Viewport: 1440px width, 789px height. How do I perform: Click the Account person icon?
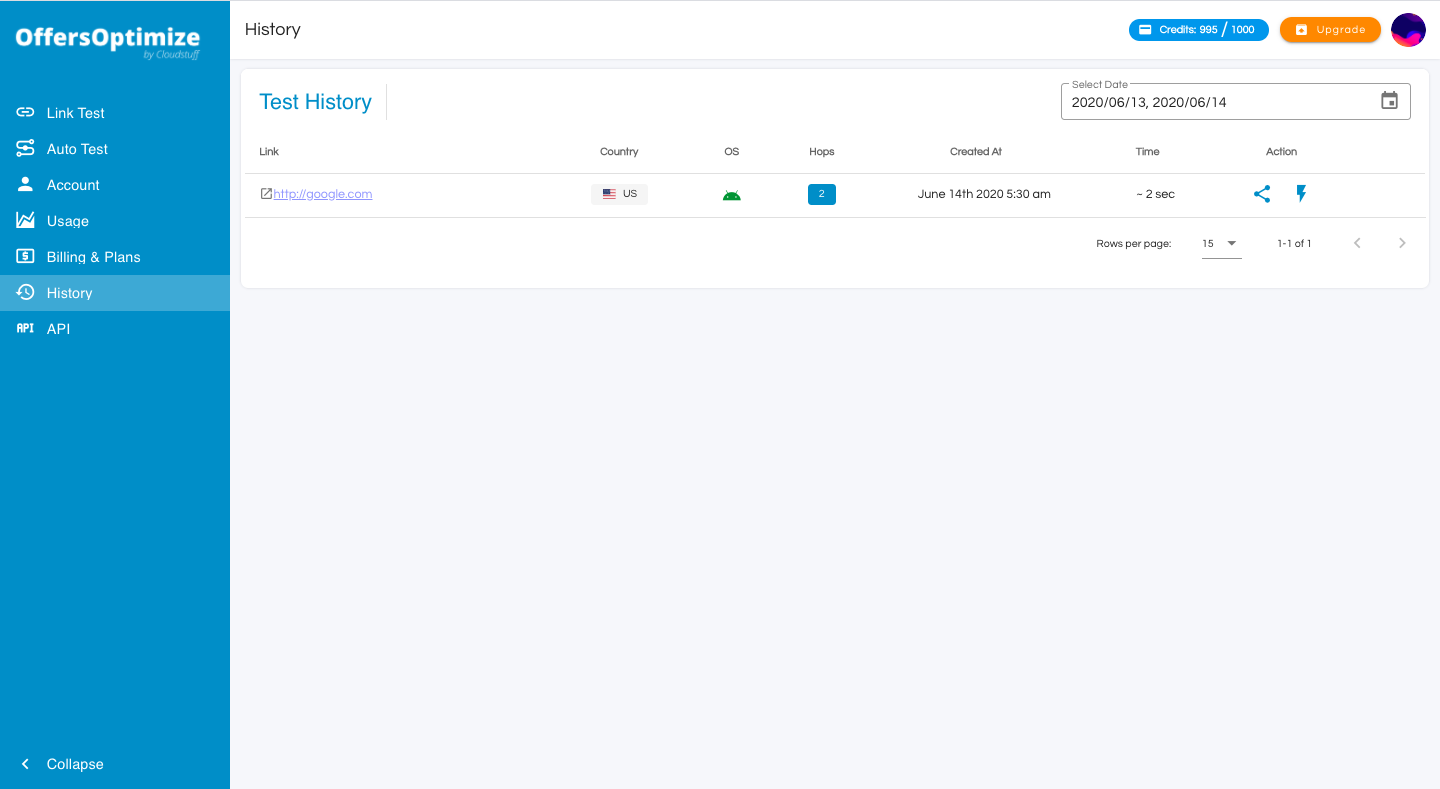pyautogui.click(x=25, y=184)
